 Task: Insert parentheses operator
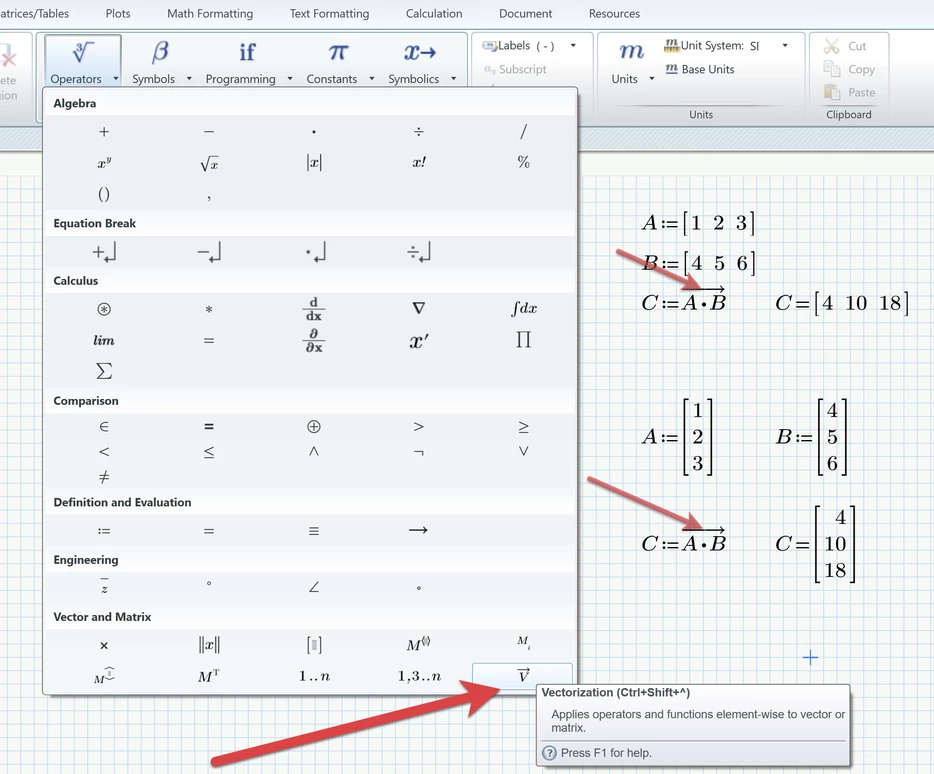point(104,194)
